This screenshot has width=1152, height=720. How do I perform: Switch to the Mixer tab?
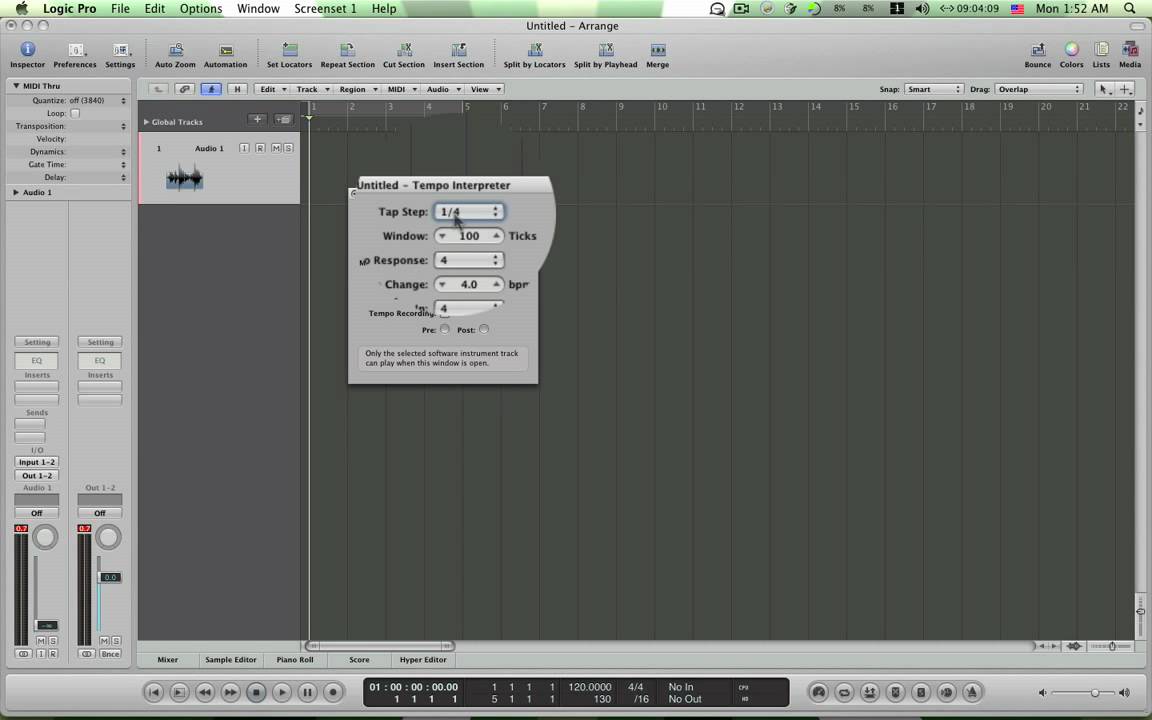click(x=168, y=660)
